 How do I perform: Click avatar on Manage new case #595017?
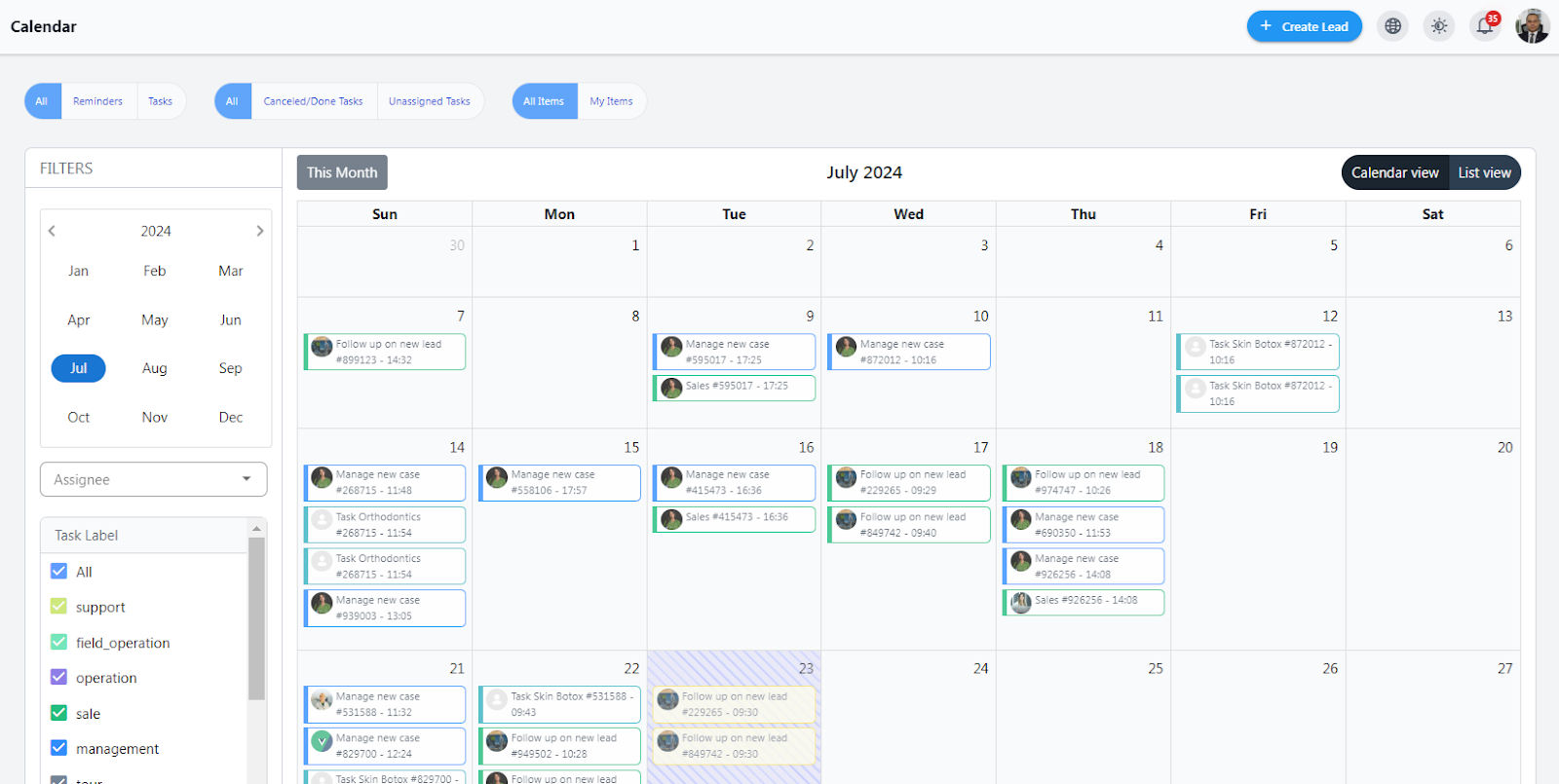coord(671,347)
